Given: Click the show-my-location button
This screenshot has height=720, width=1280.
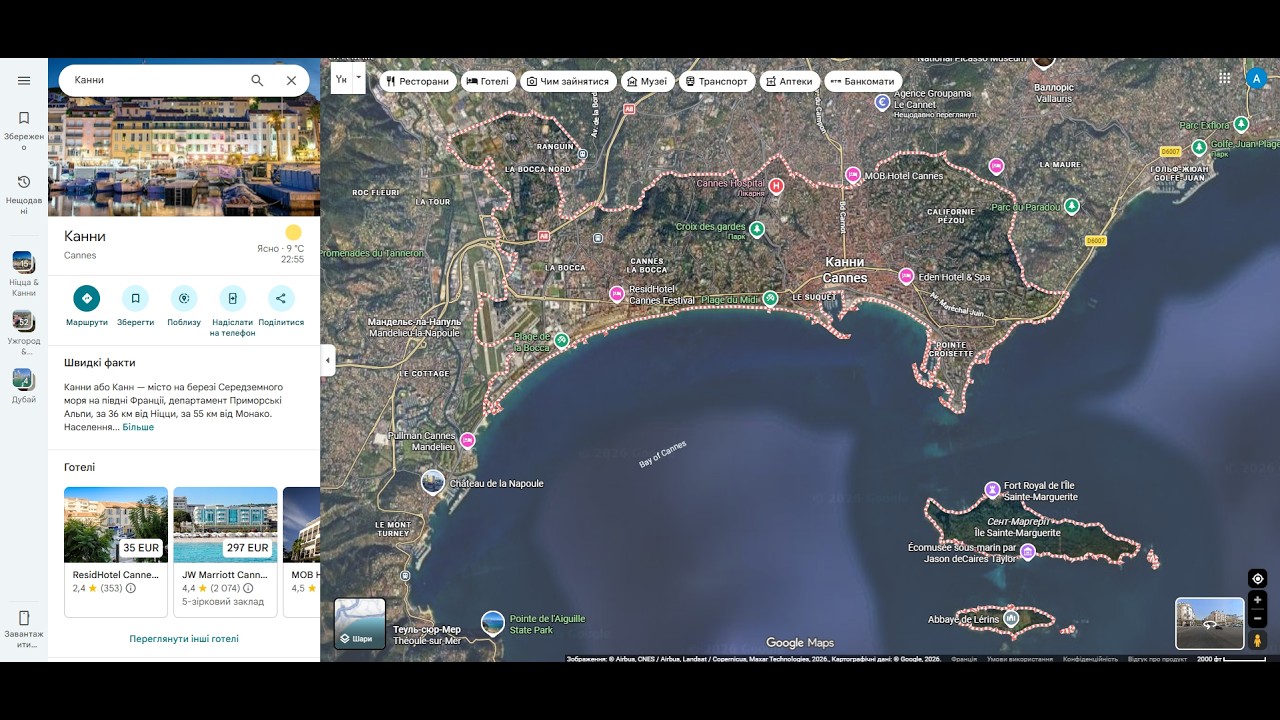Looking at the screenshot, I should click(x=1258, y=578).
